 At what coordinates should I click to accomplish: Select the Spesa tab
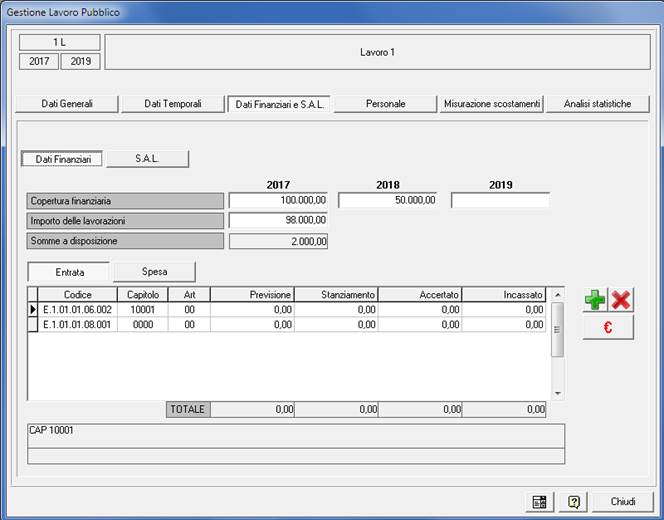coord(154,271)
